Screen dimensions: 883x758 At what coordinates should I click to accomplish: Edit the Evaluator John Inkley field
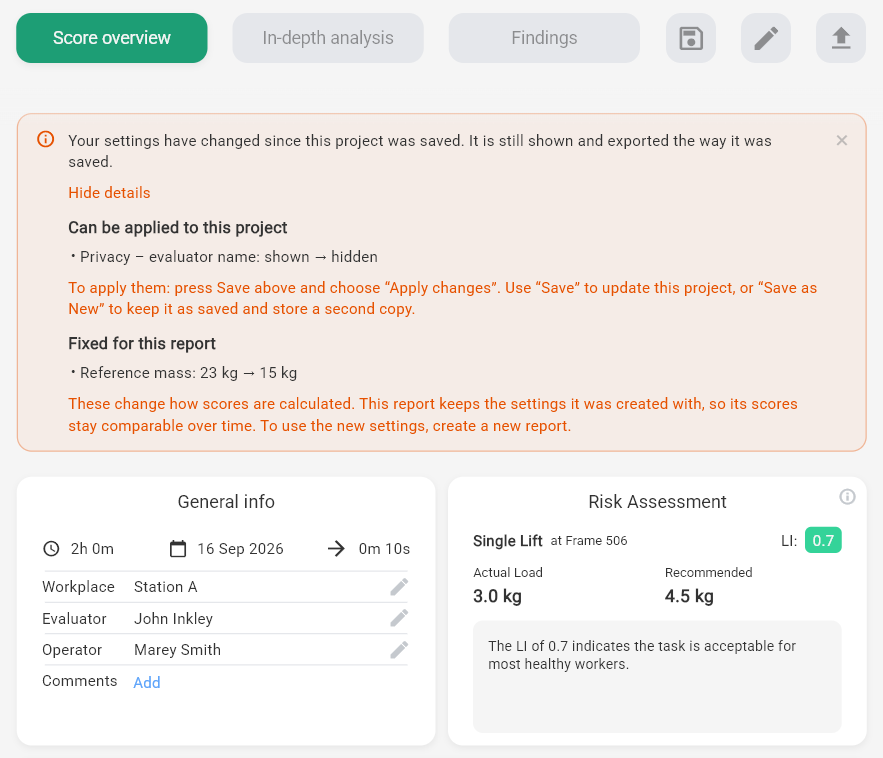coord(399,618)
